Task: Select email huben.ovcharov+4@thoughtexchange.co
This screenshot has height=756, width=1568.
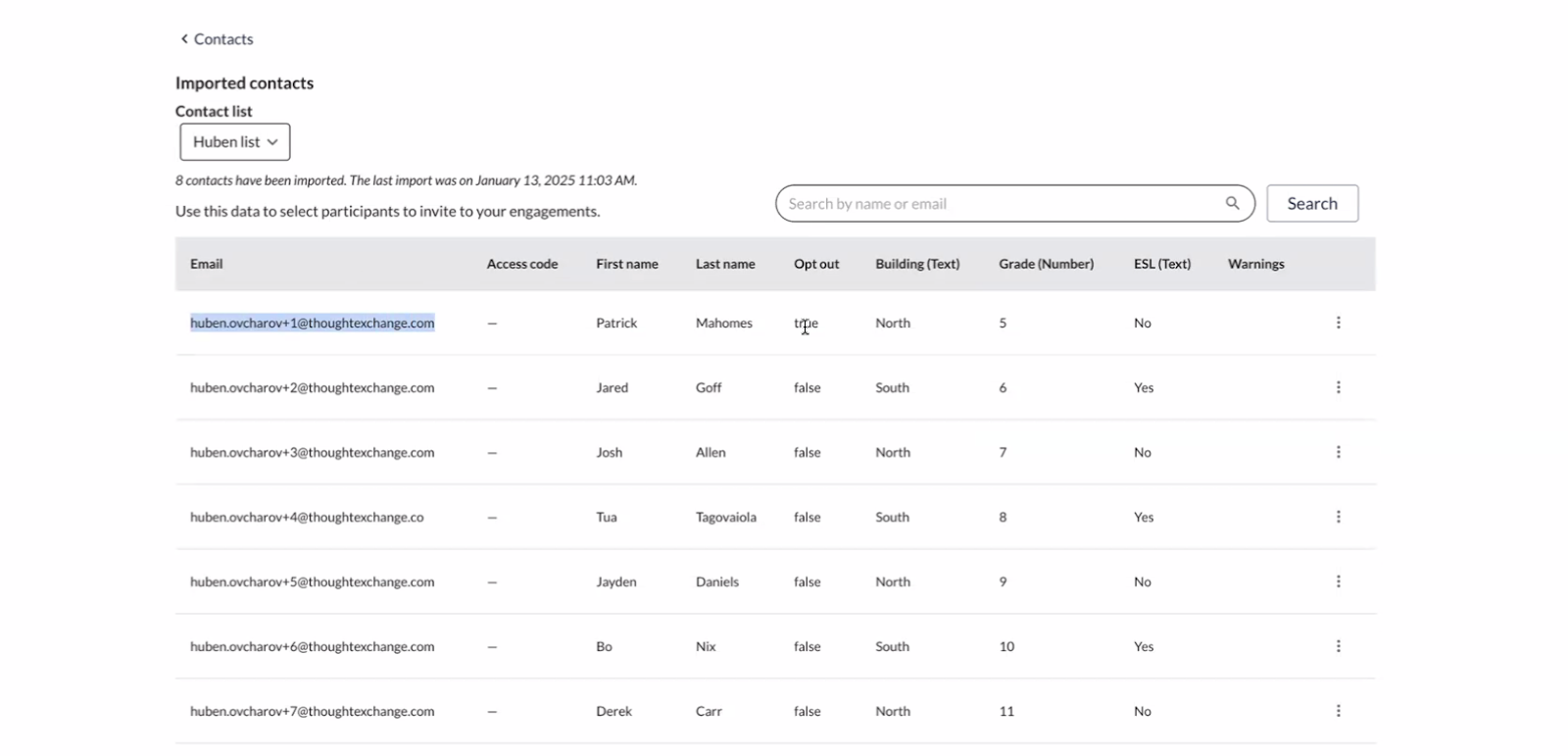Action: [x=307, y=517]
